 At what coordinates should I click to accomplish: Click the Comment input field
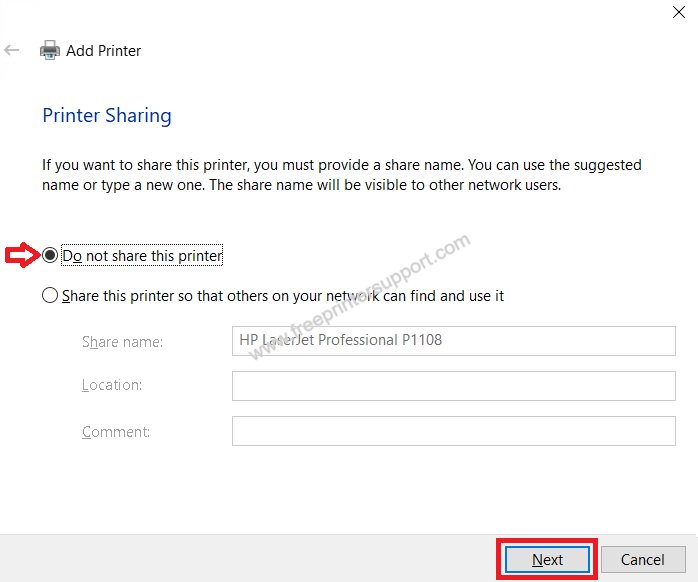pyautogui.click(x=453, y=431)
